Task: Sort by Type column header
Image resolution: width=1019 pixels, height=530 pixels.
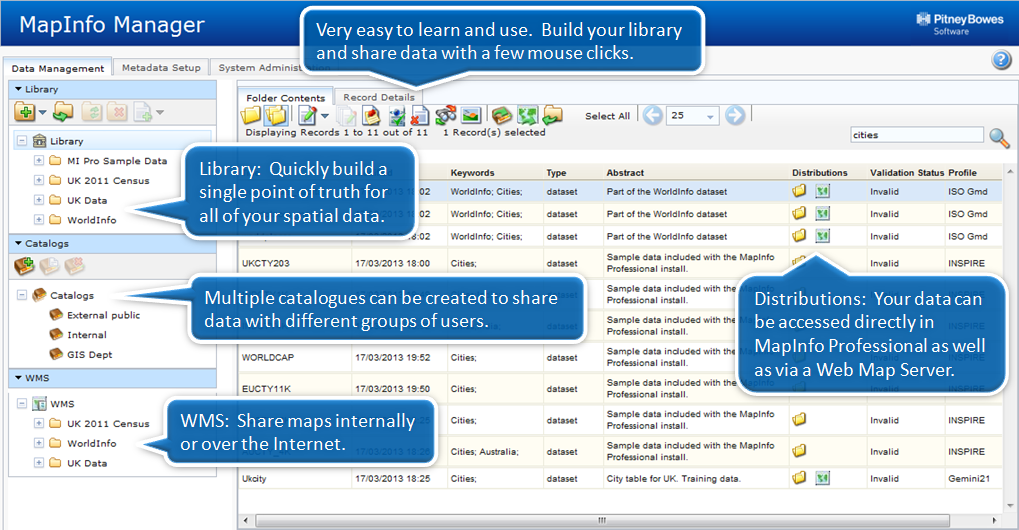Action: click(x=556, y=173)
